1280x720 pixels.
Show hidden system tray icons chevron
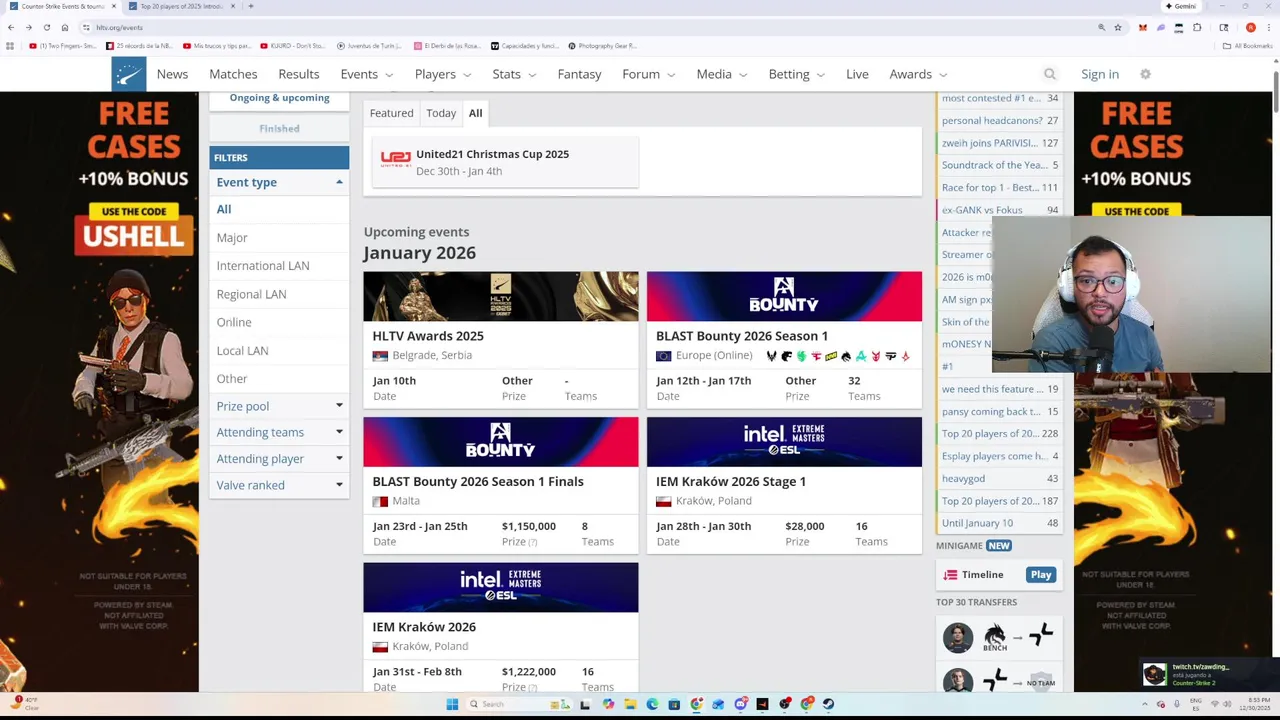click(1145, 704)
